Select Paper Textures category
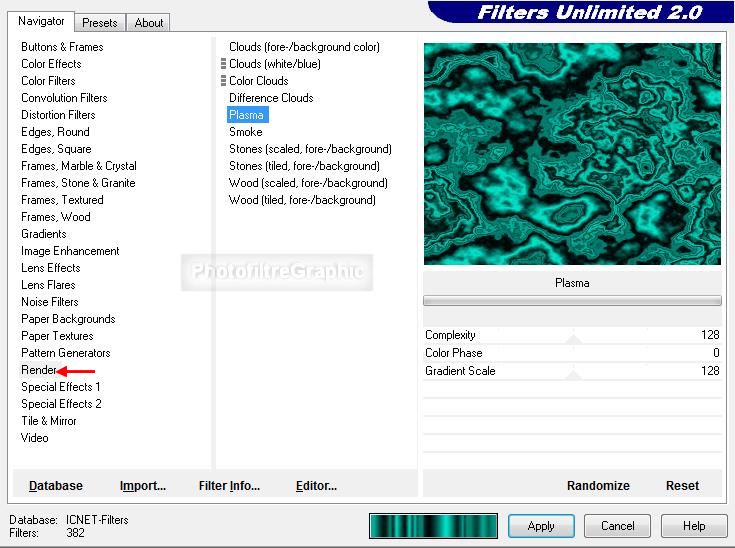735x548 pixels. coord(57,336)
